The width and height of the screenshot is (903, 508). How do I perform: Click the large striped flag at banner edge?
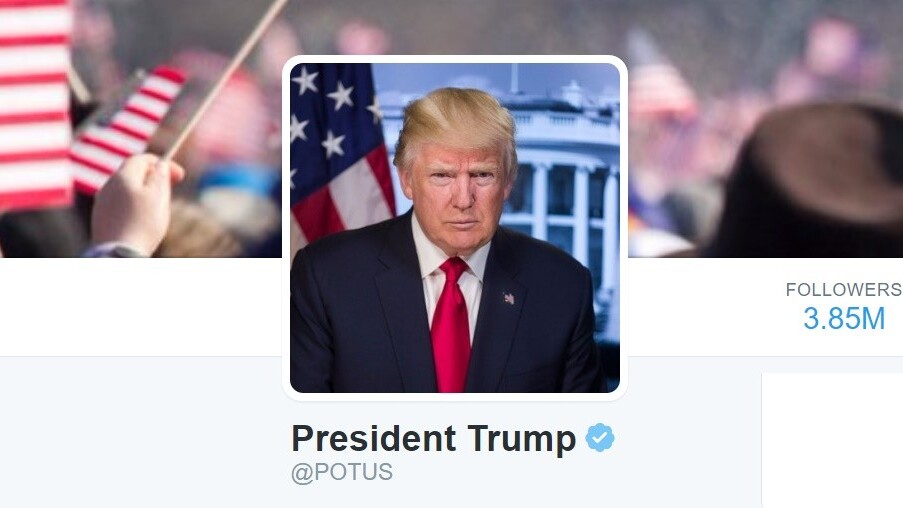pyautogui.click(x=36, y=104)
